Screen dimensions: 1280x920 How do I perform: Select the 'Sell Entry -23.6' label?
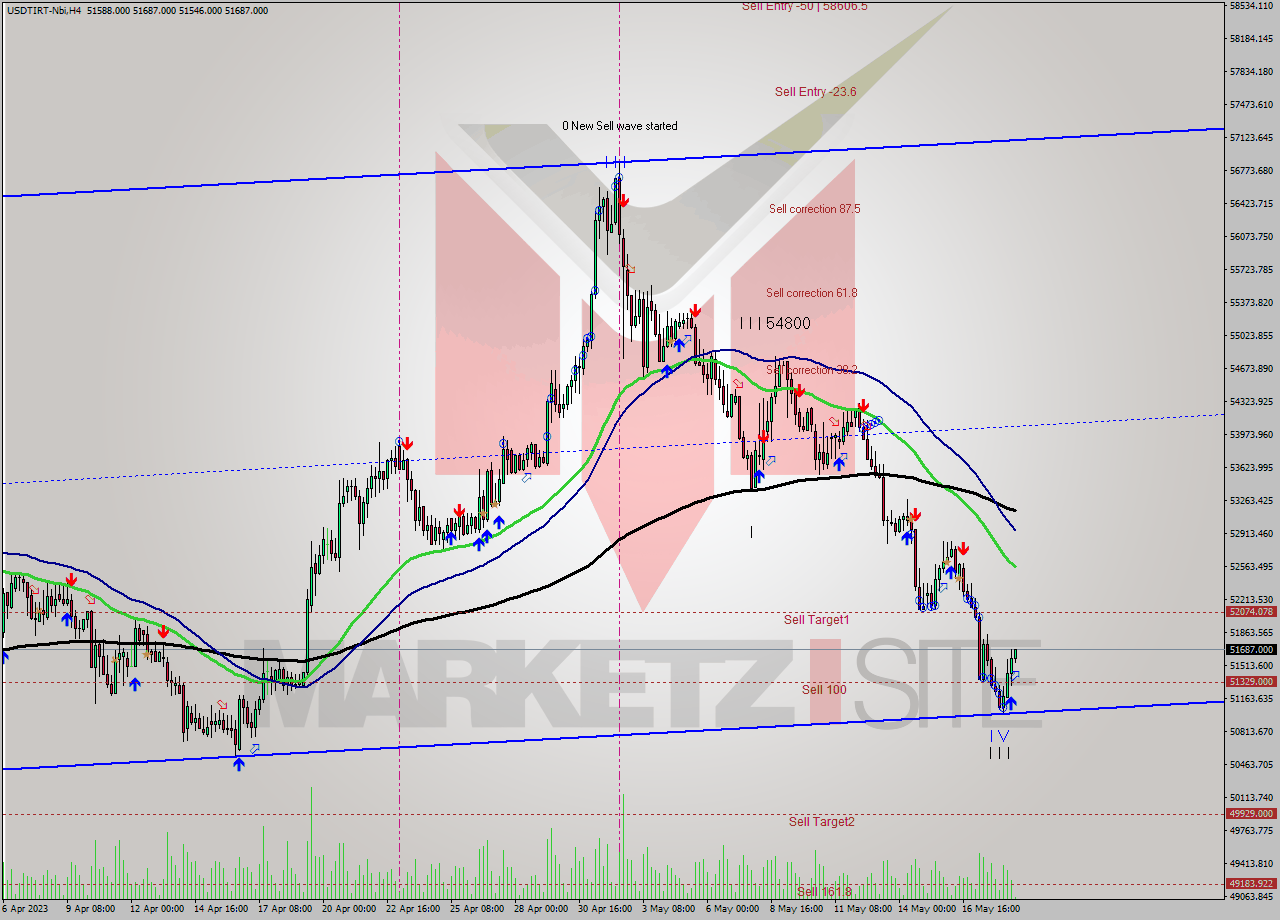815,91
